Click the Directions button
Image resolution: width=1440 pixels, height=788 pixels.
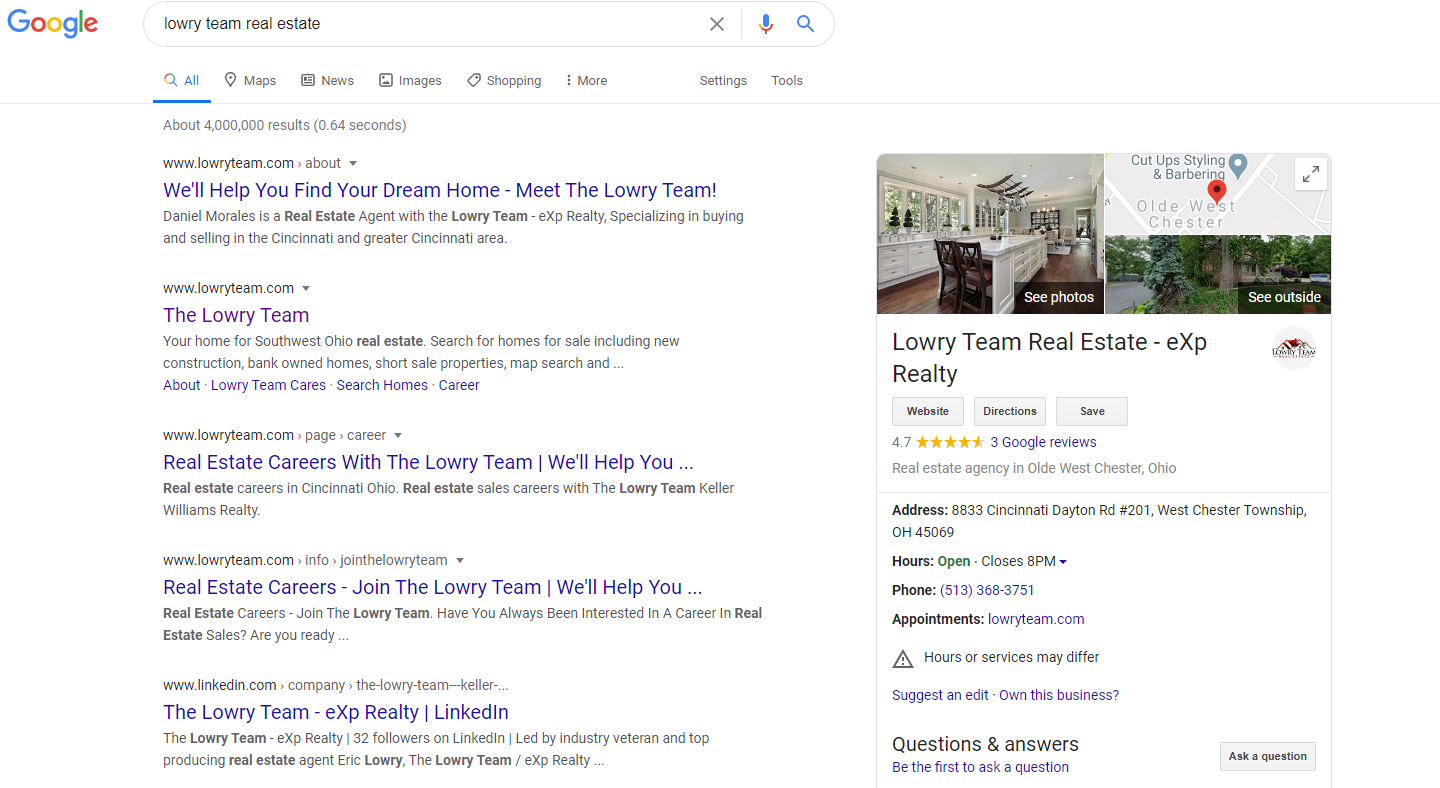point(1010,411)
